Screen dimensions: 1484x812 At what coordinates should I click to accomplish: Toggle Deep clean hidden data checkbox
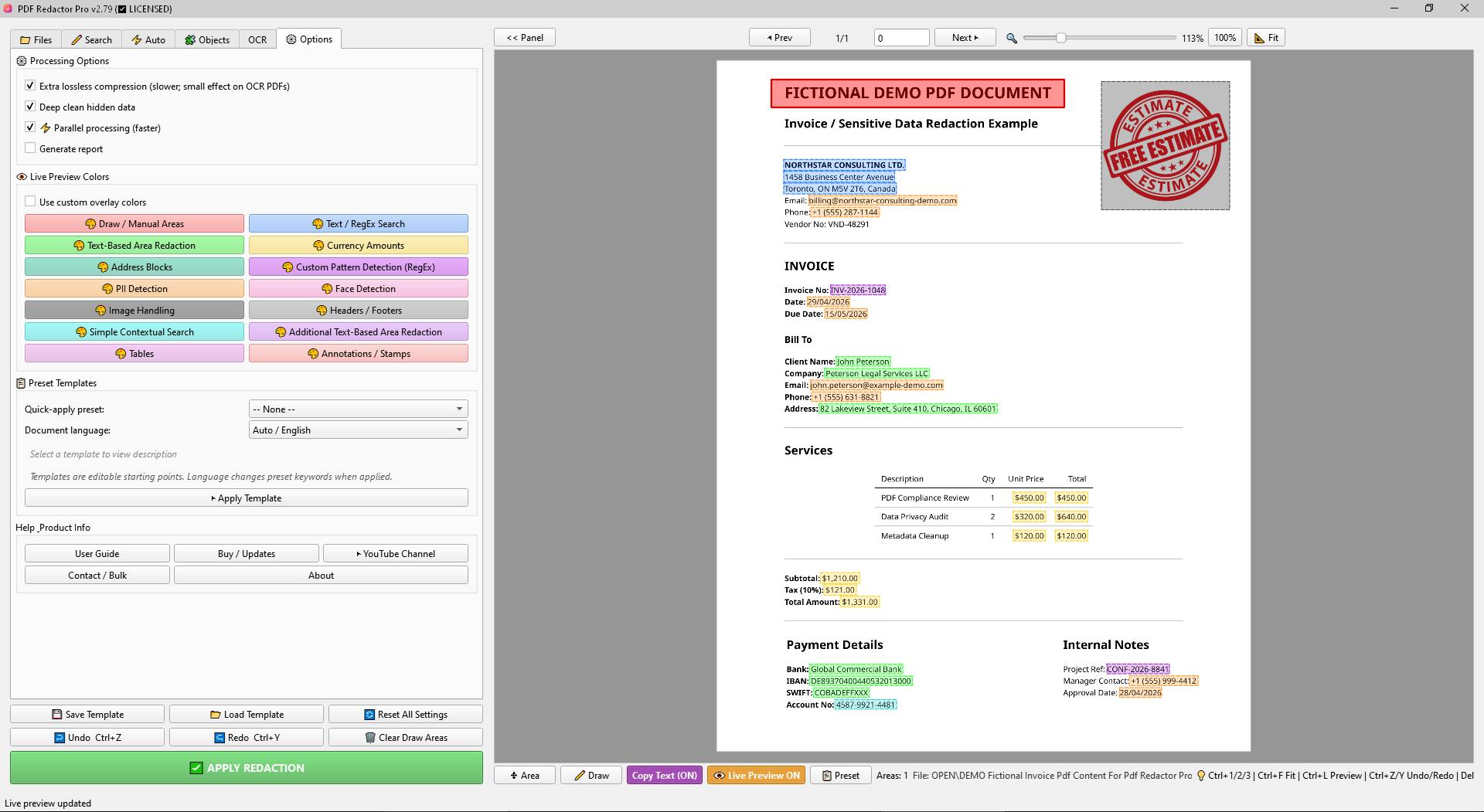click(30, 107)
